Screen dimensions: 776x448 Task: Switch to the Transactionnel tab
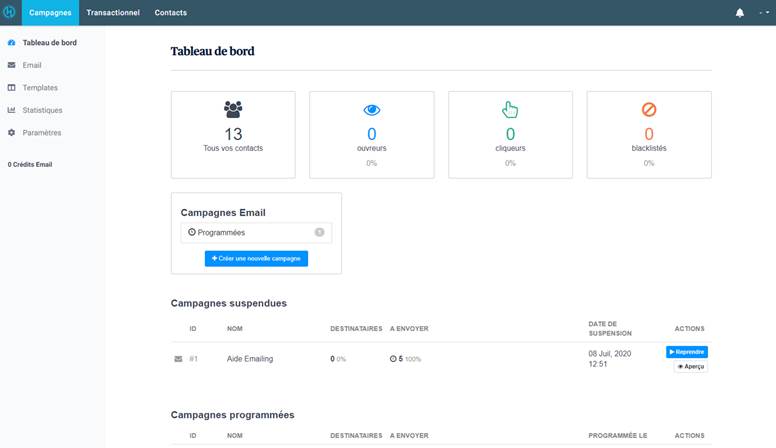(112, 13)
